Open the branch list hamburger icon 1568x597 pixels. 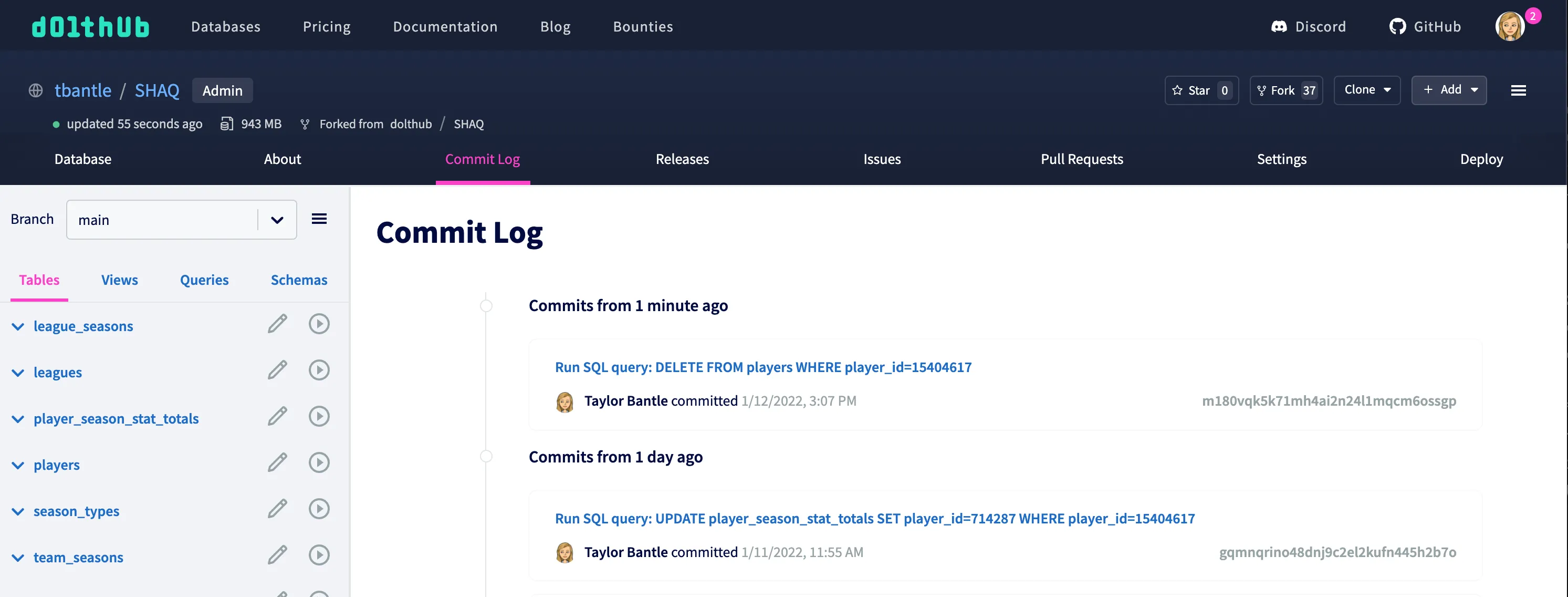pos(319,219)
